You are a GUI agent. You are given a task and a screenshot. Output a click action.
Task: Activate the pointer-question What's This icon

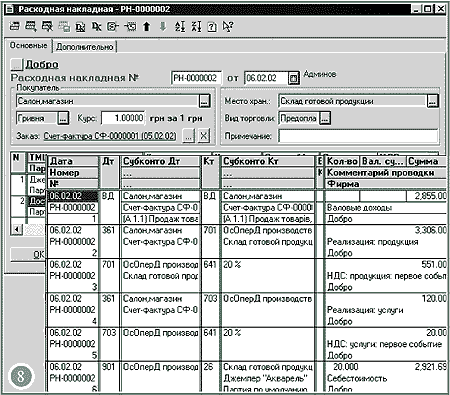pyautogui.click(x=228, y=26)
